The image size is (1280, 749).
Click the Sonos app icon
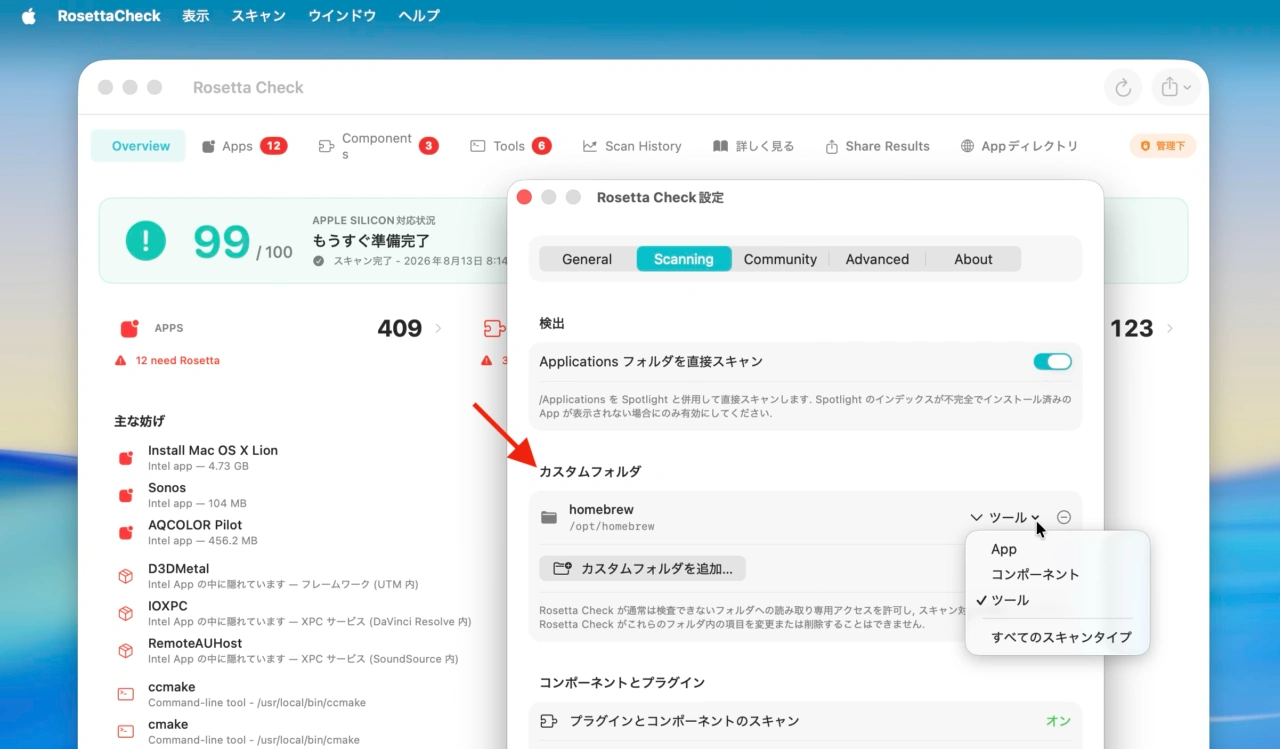tap(126, 495)
